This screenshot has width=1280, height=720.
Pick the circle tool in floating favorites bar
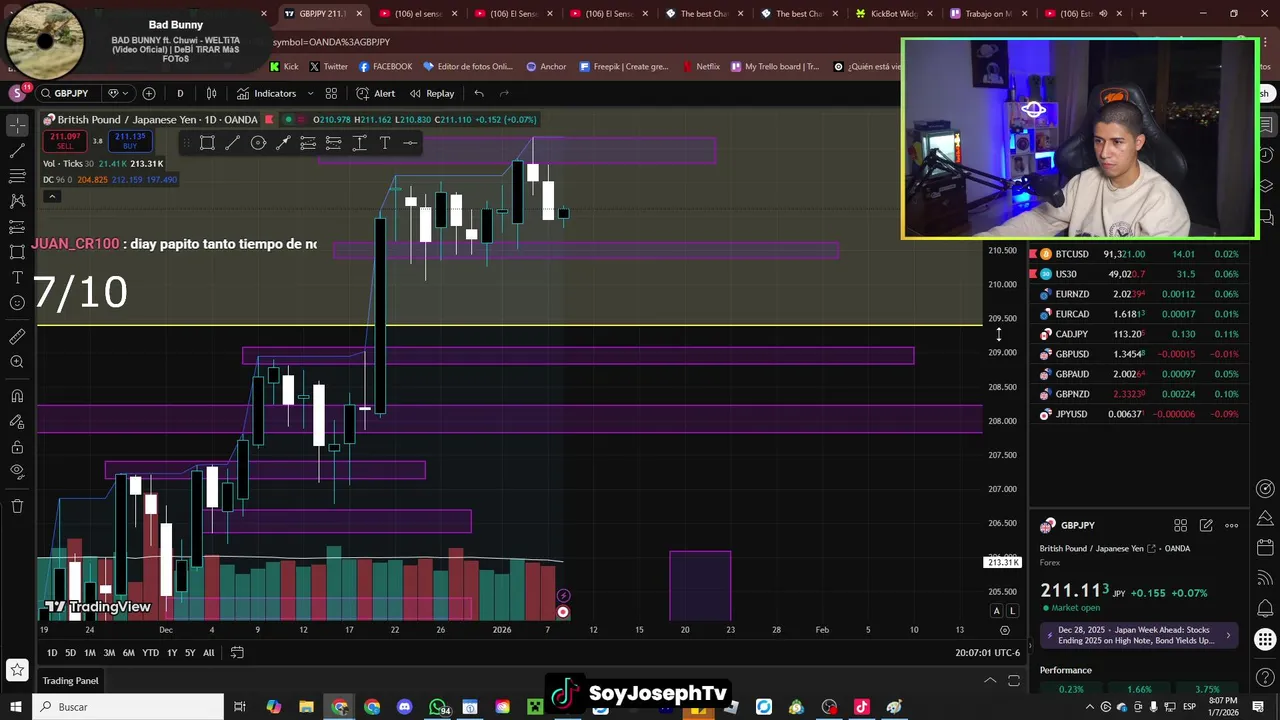258,143
